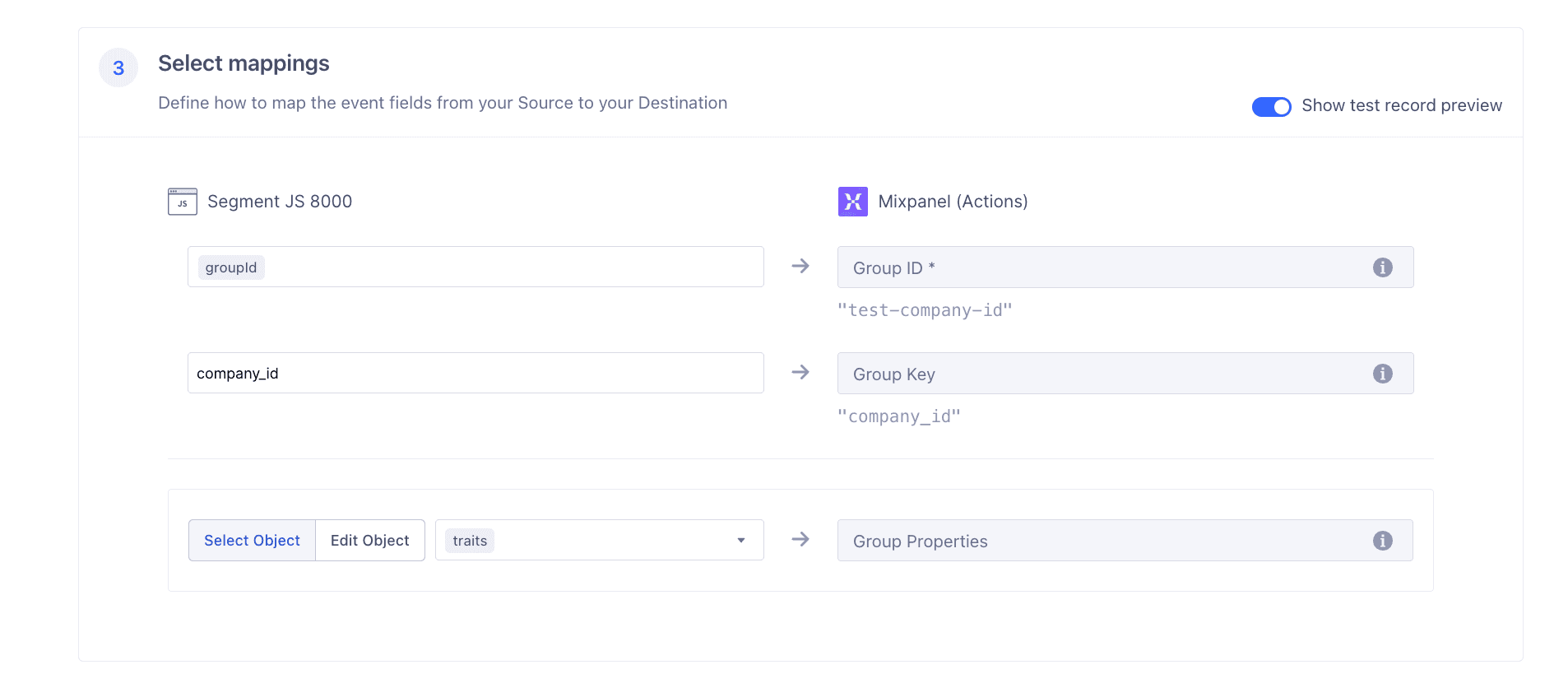This screenshot has width=1568, height=688.
Task: Toggle off Show test record preview
Action: [x=1271, y=107]
